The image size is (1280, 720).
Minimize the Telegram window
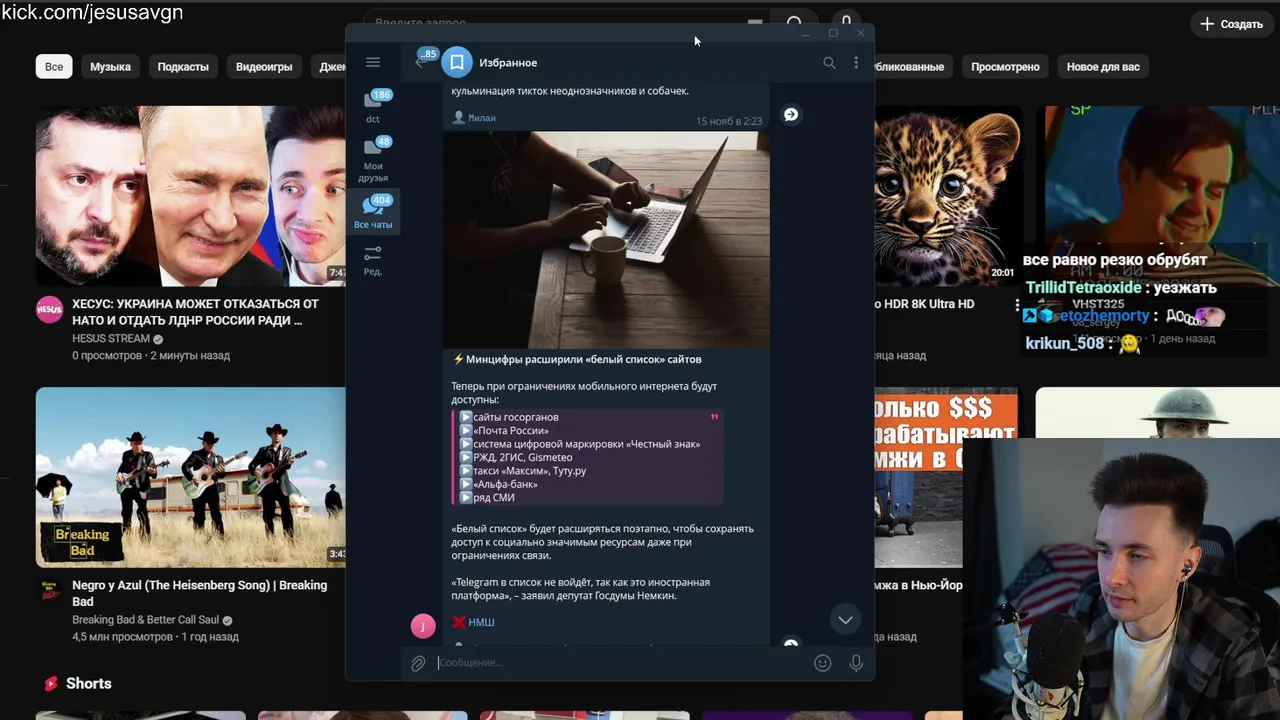[x=805, y=33]
